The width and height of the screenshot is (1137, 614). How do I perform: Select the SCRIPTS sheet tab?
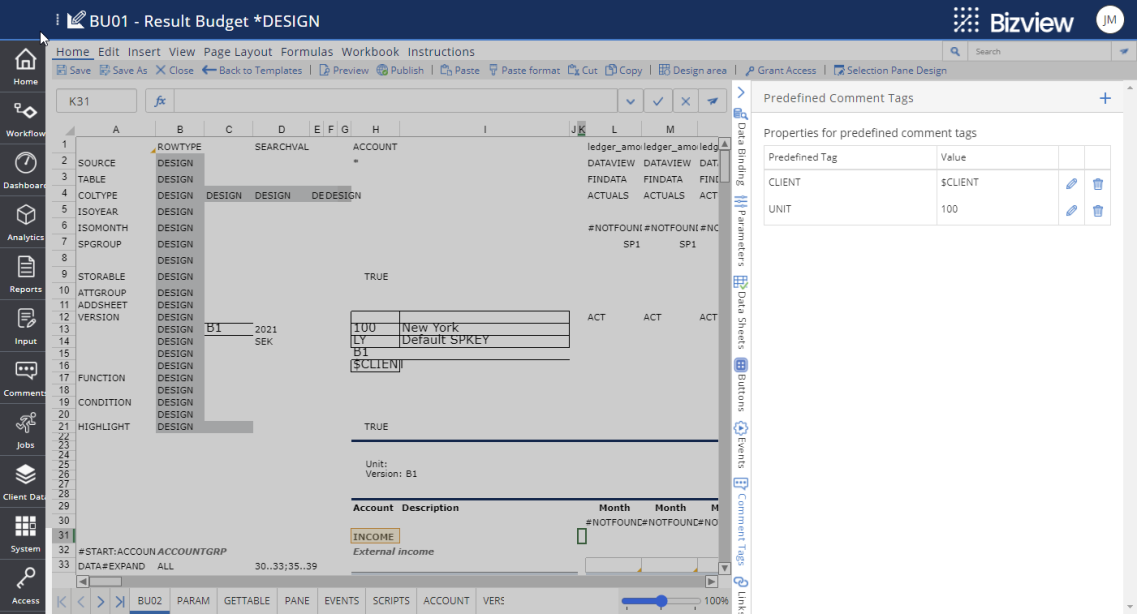[x=390, y=600]
